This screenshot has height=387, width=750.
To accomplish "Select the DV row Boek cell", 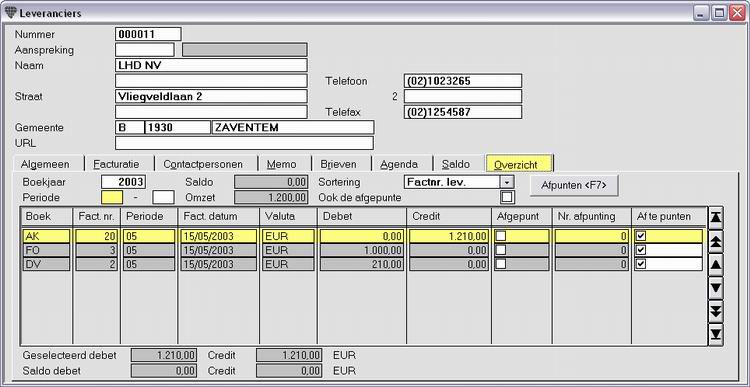I will click(46, 264).
